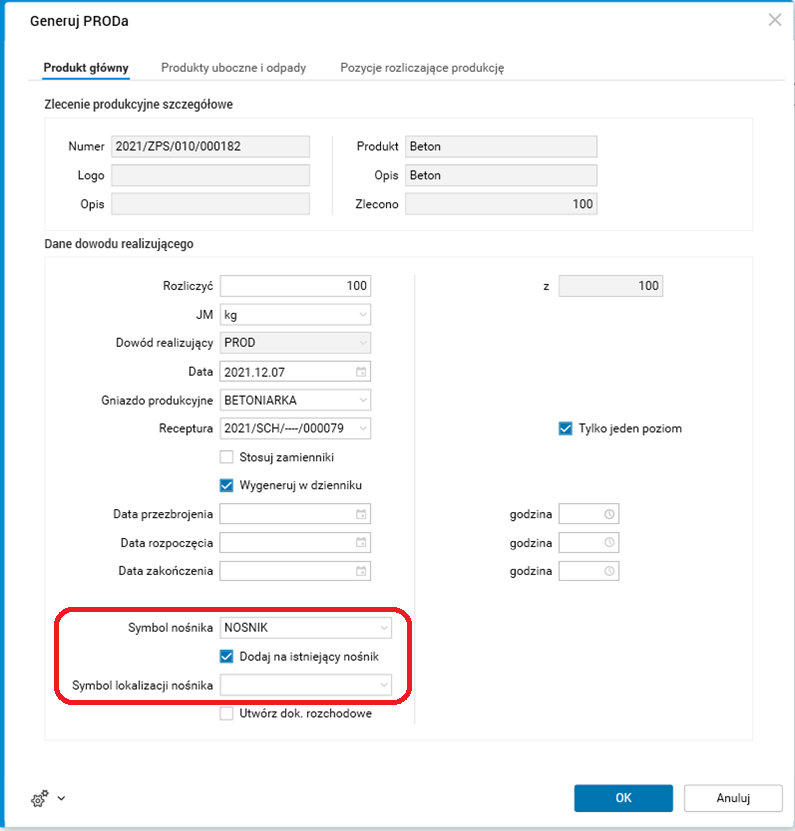This screenshot has height=831, width=795.
Task: Open calendar for Data rozpoczęcia
Action: 362,543
